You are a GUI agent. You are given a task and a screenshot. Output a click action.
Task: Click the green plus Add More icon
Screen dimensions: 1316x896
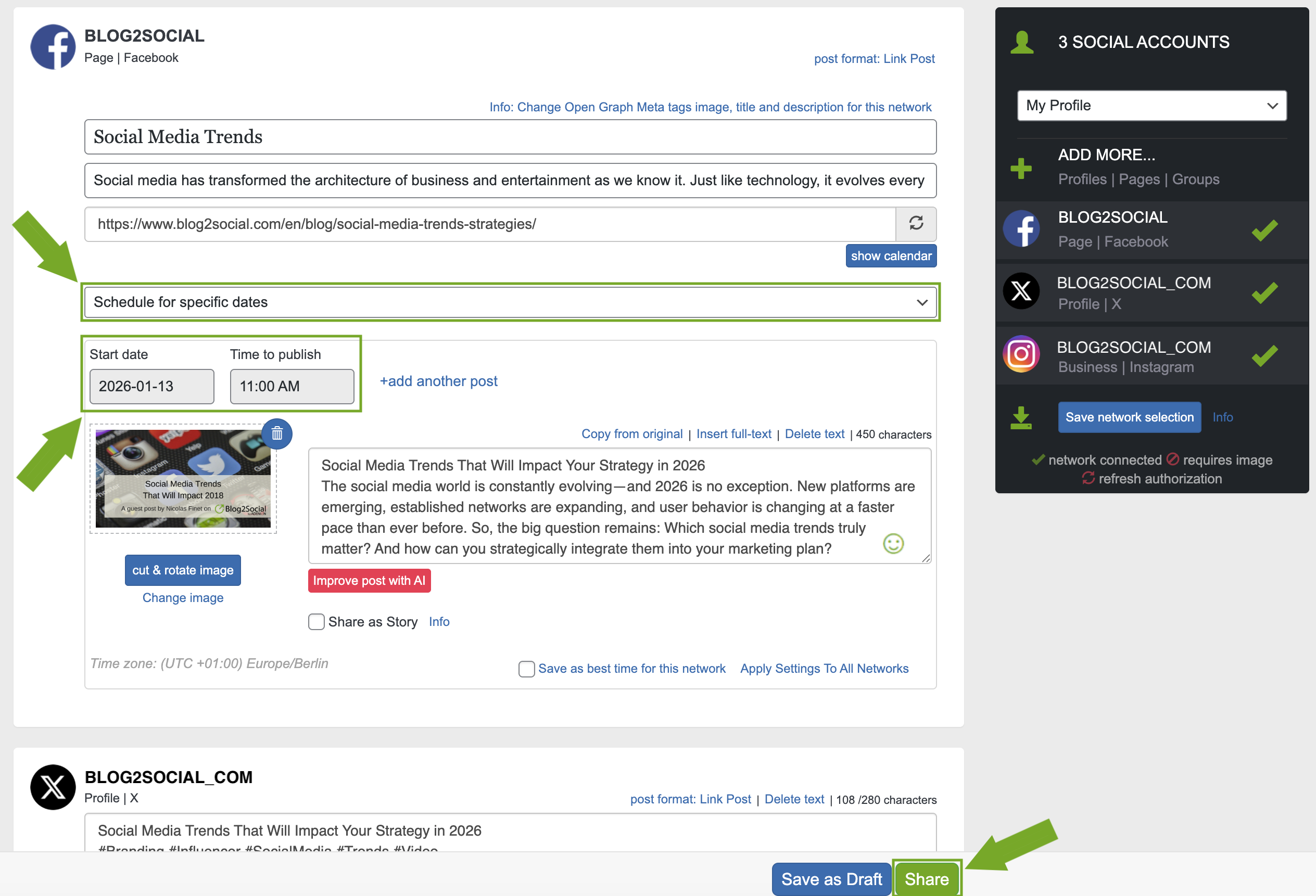(1021, 168)
